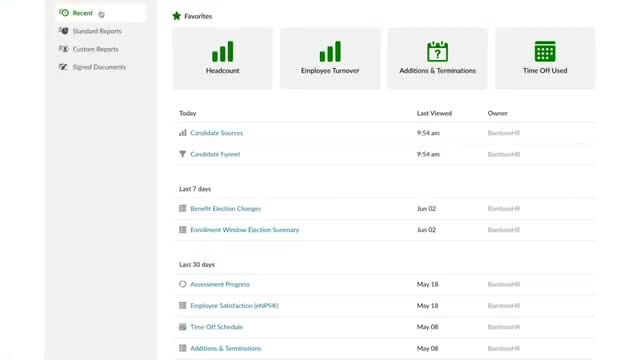Click the Headcount bar chart icon

point(222,51)
